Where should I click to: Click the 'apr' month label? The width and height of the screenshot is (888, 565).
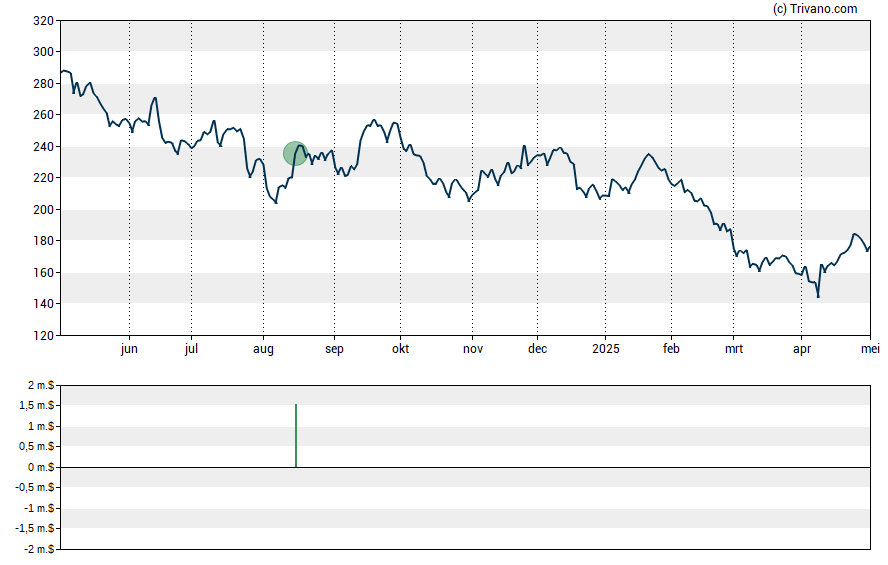point(802,349)
